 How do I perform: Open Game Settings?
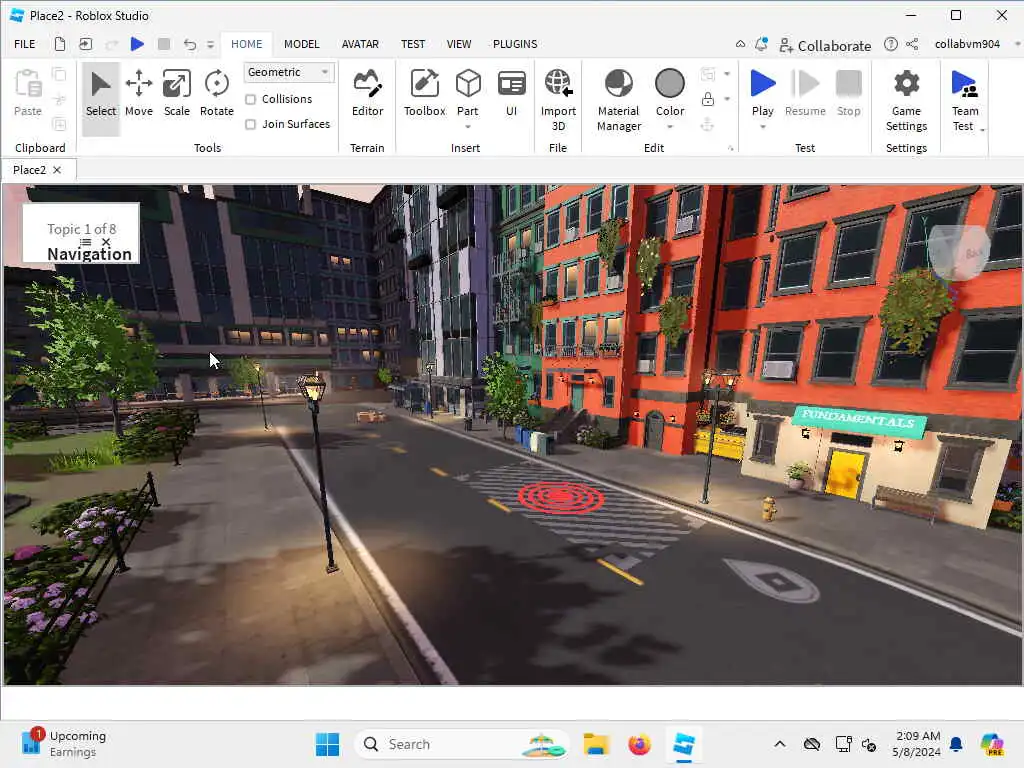906,100
